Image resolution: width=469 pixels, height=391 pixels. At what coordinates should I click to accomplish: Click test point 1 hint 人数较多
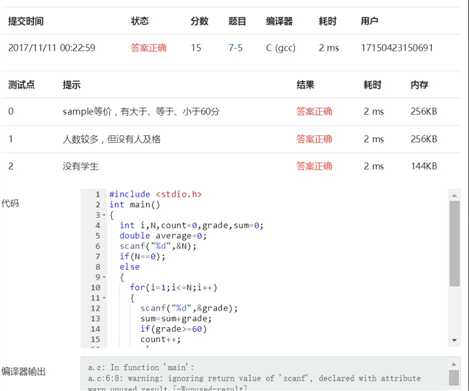click(x=112, y=139)
